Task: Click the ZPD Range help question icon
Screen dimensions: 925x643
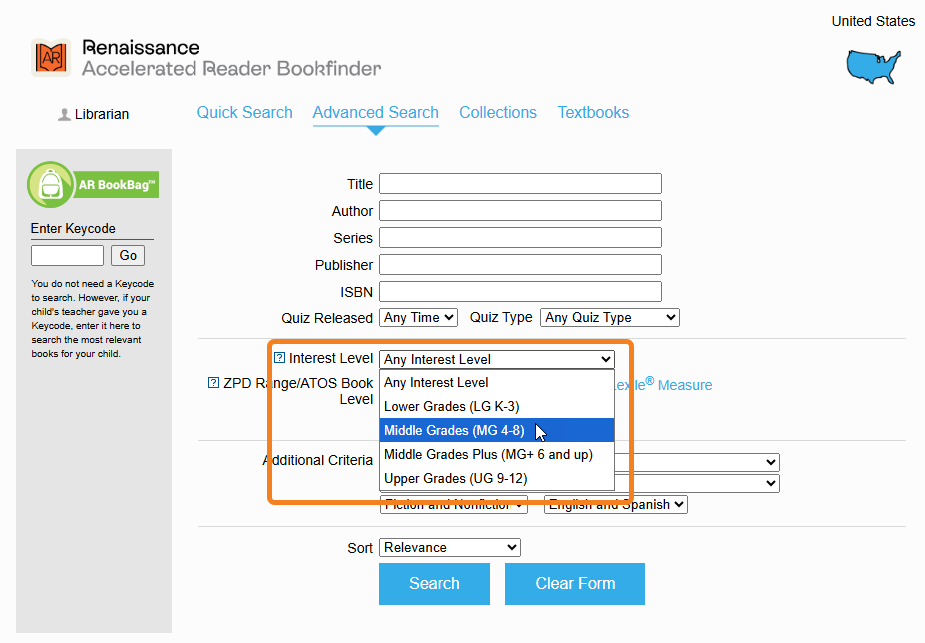Action: tap(213, 383)
